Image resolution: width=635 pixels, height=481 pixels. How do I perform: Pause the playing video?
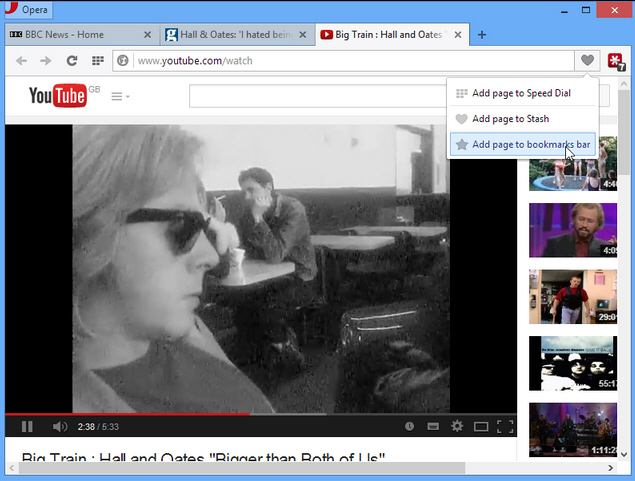click(27, 426)
